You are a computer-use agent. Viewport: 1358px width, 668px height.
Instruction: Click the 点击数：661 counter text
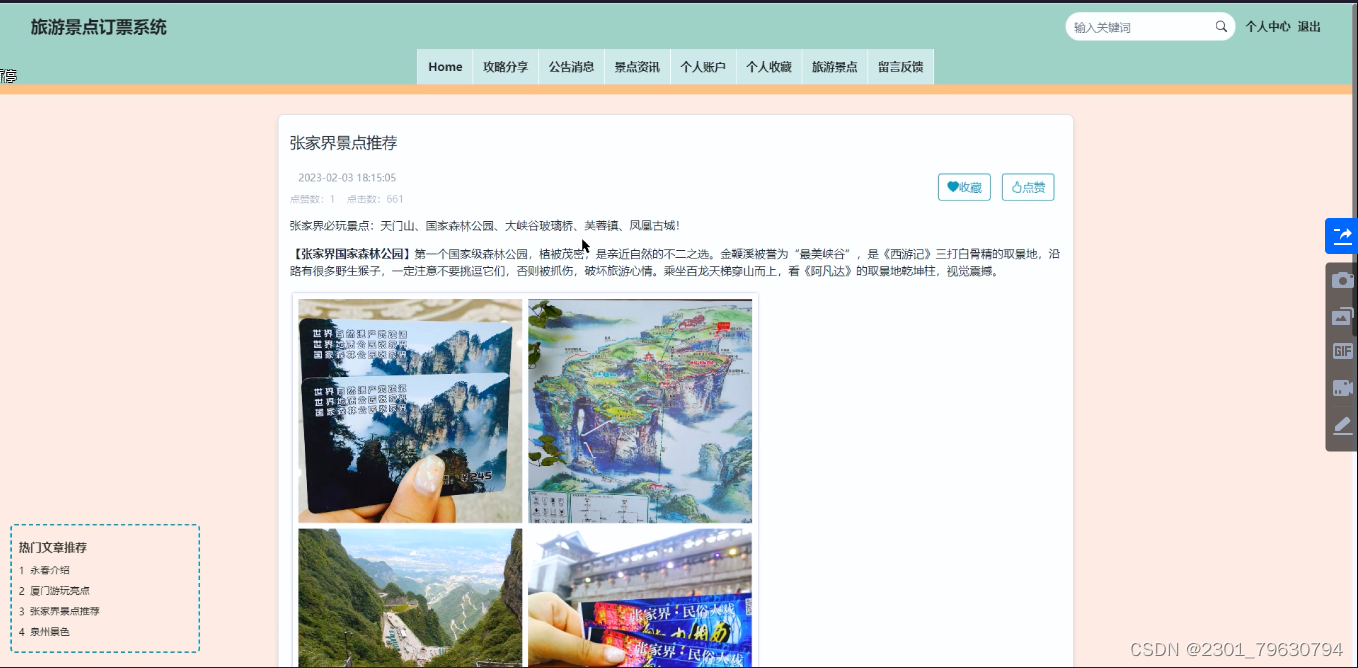[x=375, y=199]
